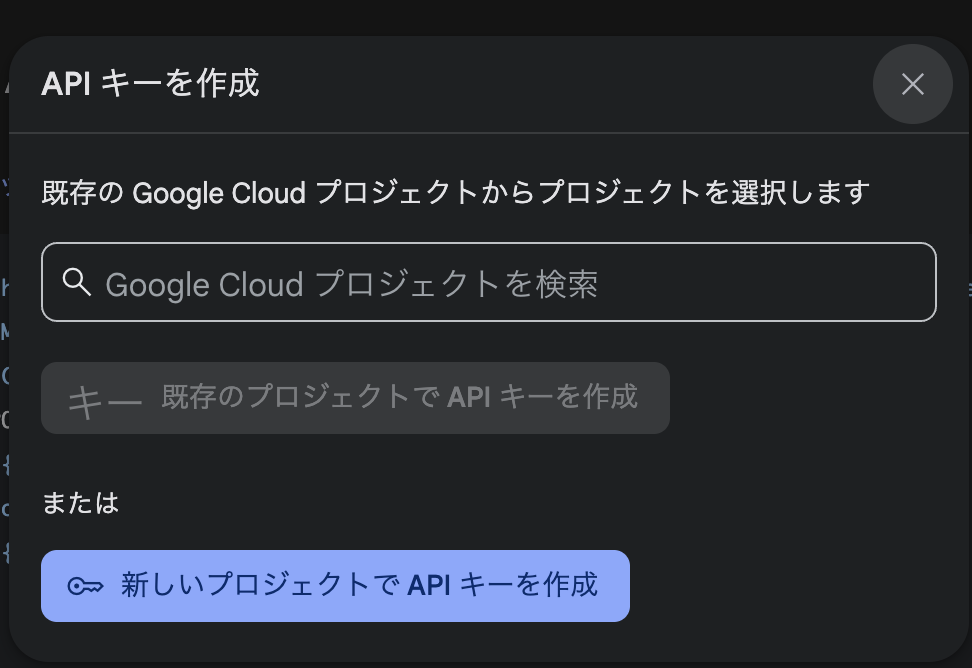Click the または separator text
The height and width of the screenshot is (668, 972).
[x=80, y=503]
